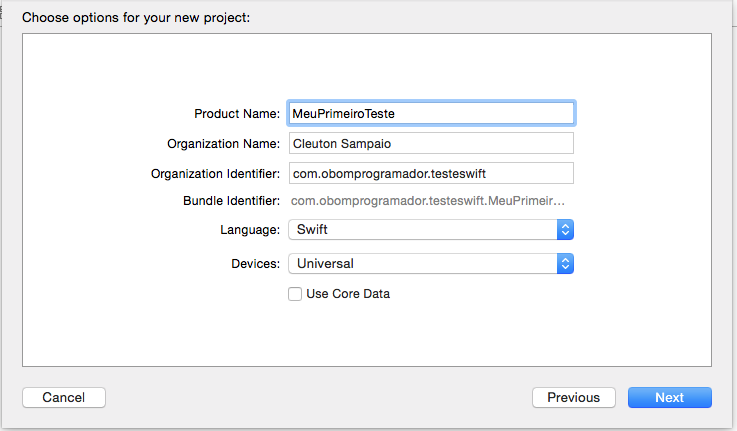
Task: Click the Product Name field containing MeuPrimeiroTeste
Action: click(x=431, y=113)
